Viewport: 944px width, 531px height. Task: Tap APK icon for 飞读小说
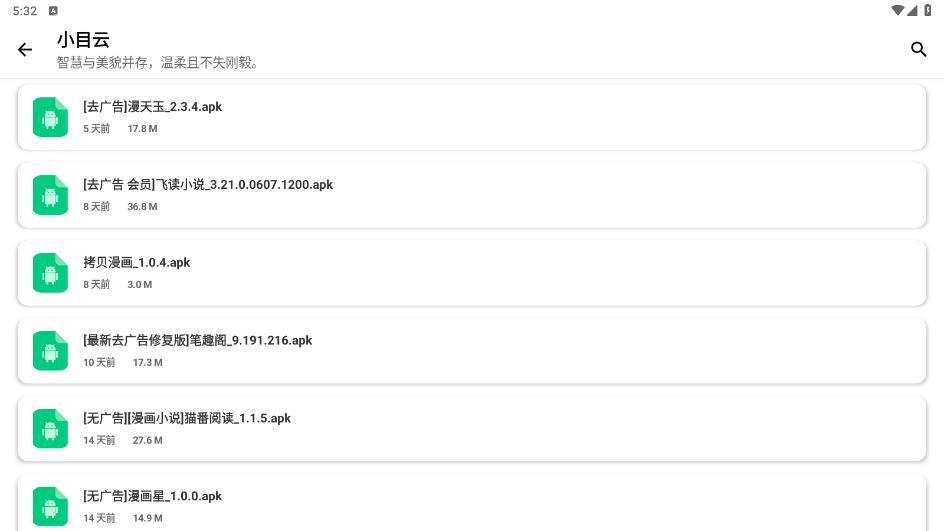coord(50,195)
